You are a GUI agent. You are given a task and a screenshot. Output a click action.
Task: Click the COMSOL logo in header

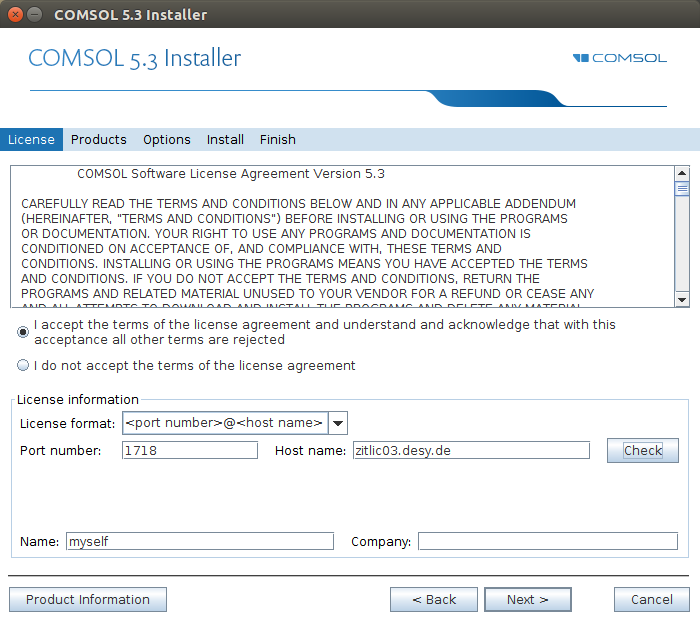point(619,58)
